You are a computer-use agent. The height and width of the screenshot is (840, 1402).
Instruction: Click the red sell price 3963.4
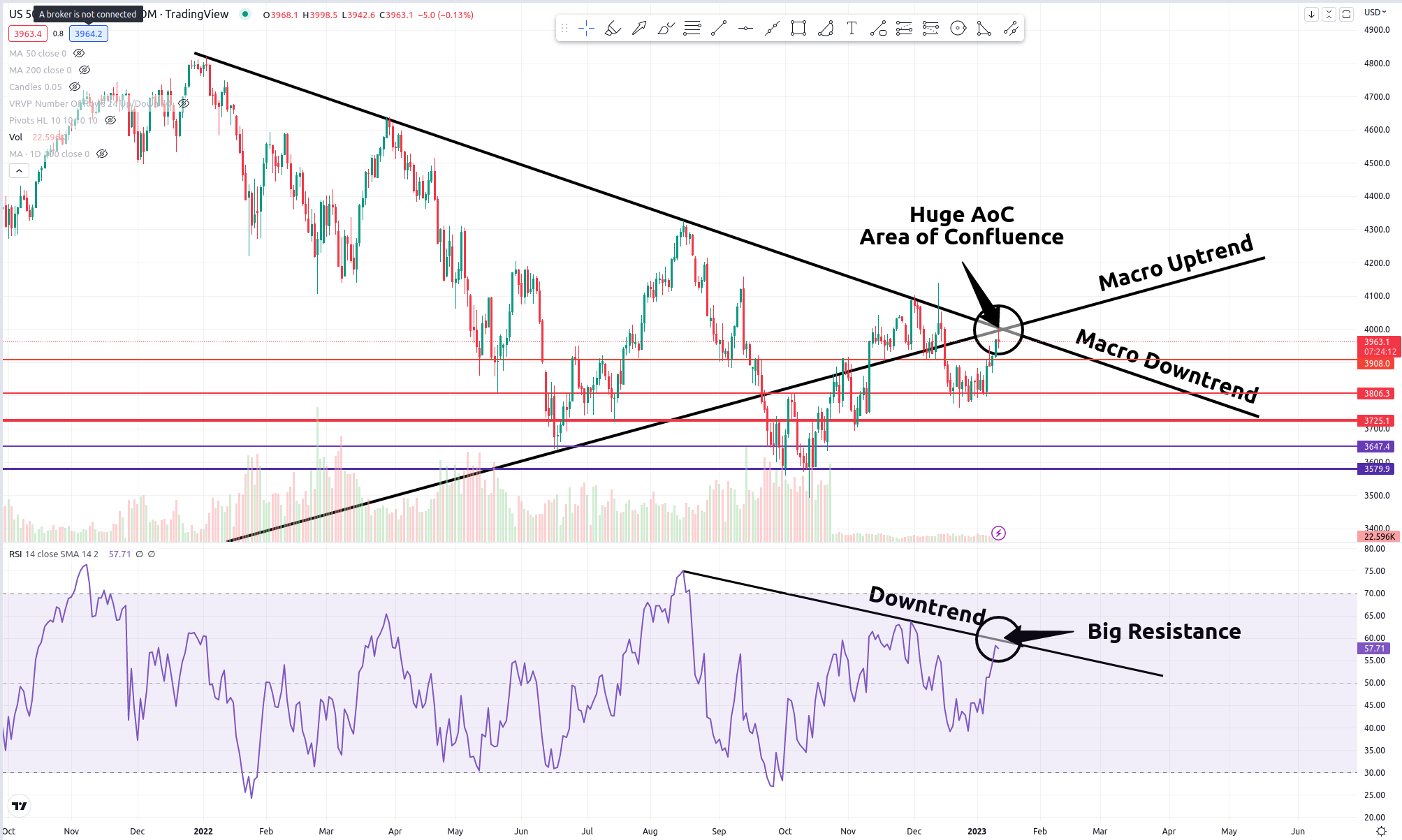pyautogui.click(x=28, y=34)
